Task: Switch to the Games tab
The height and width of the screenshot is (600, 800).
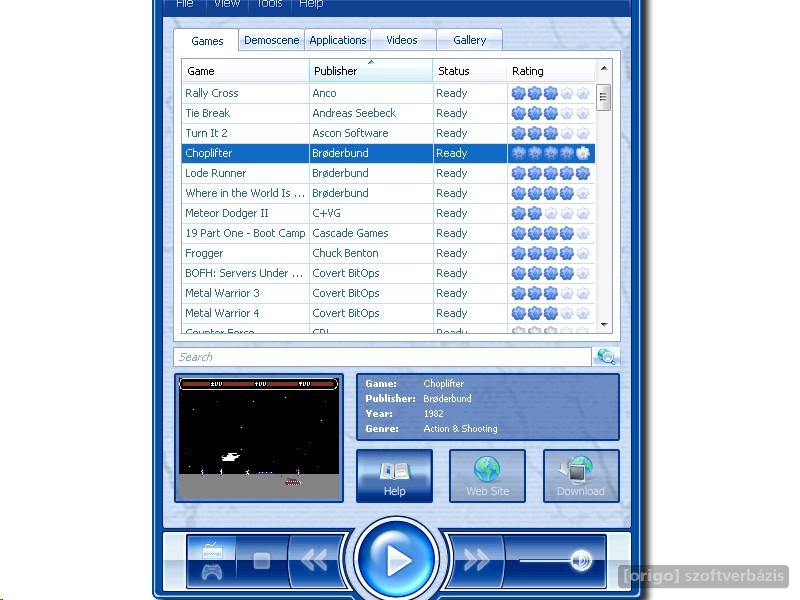Action: click(x=207, y=41)
